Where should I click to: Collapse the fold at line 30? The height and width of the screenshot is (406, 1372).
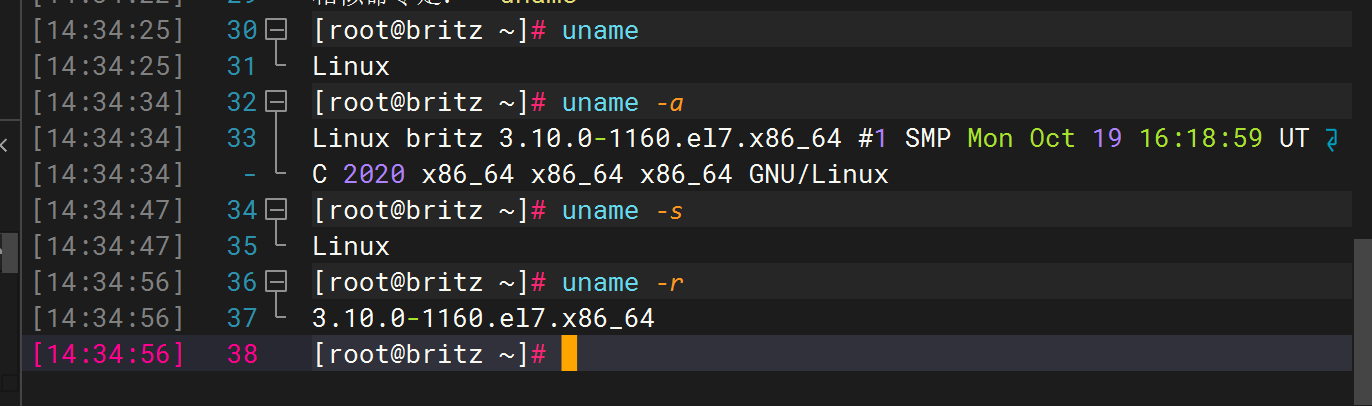click(x=276, y=31)
